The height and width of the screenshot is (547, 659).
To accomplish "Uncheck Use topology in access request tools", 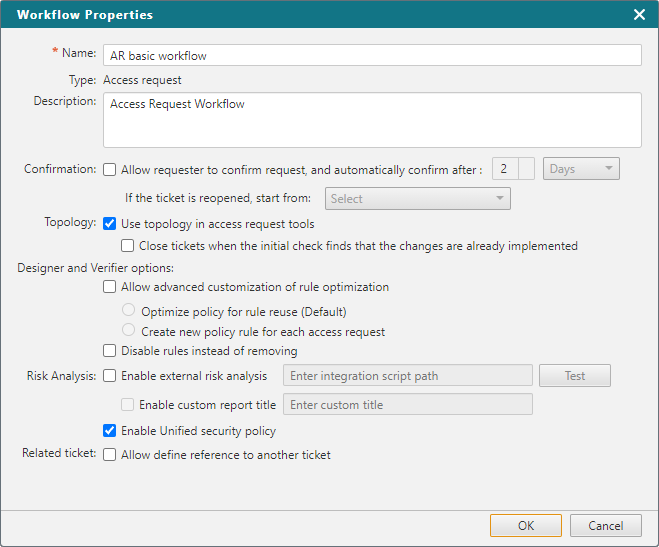I will click(110, 224).
